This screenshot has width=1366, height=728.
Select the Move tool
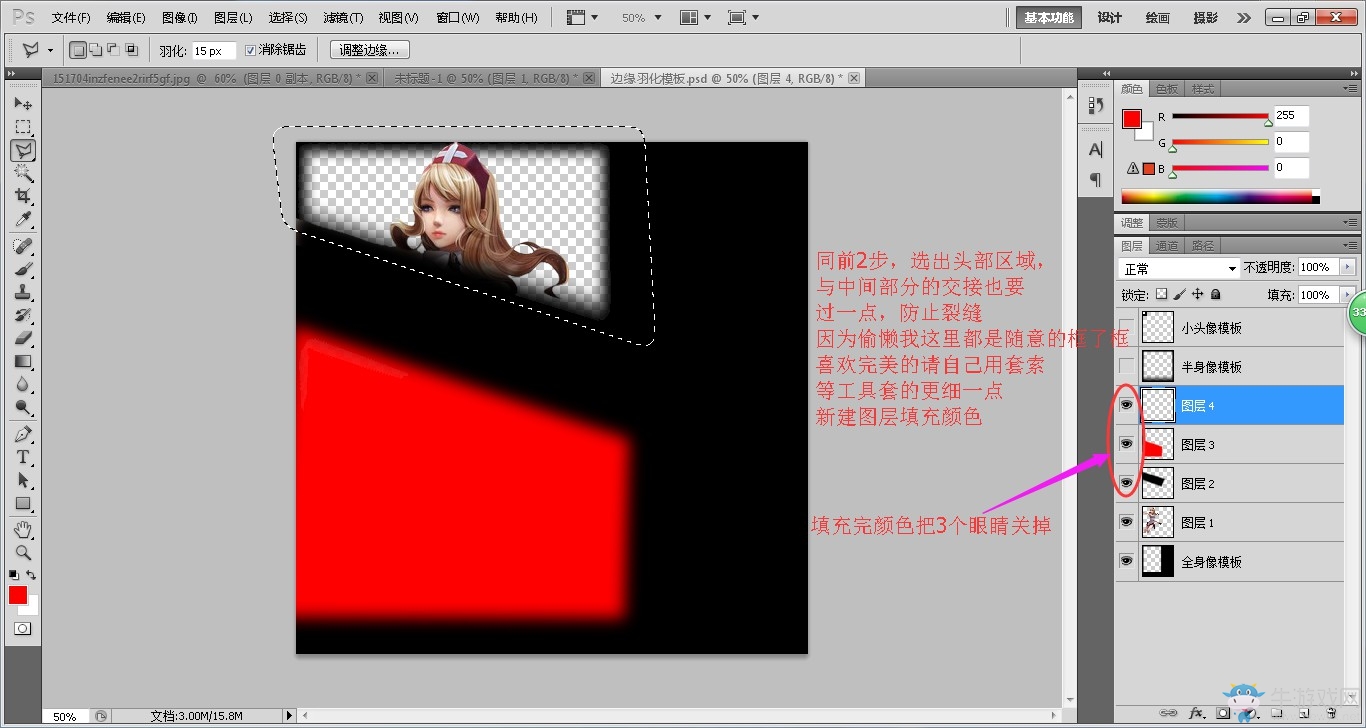click(x=23, y=104)
